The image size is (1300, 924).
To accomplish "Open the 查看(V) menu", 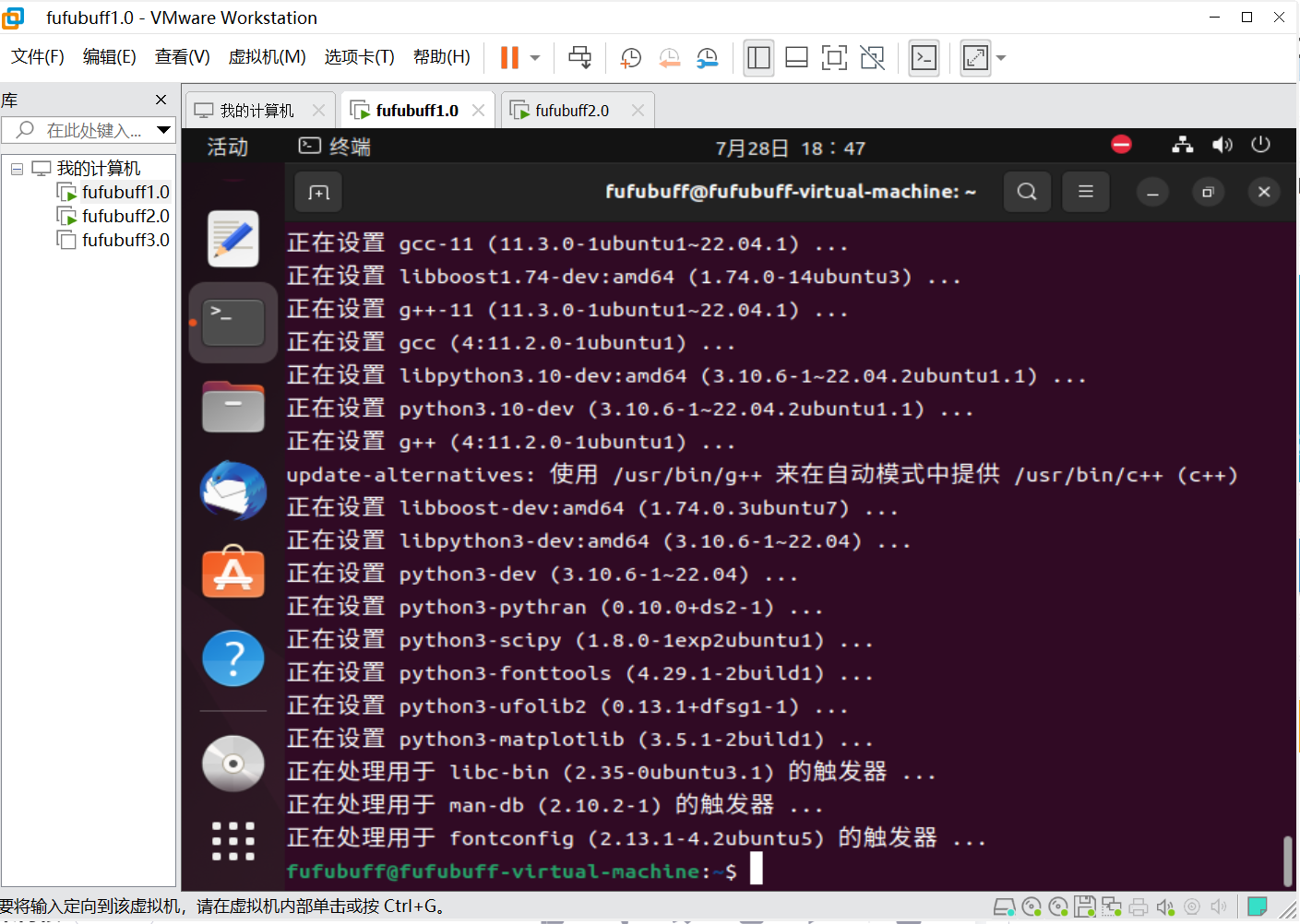I will [183, 57].
